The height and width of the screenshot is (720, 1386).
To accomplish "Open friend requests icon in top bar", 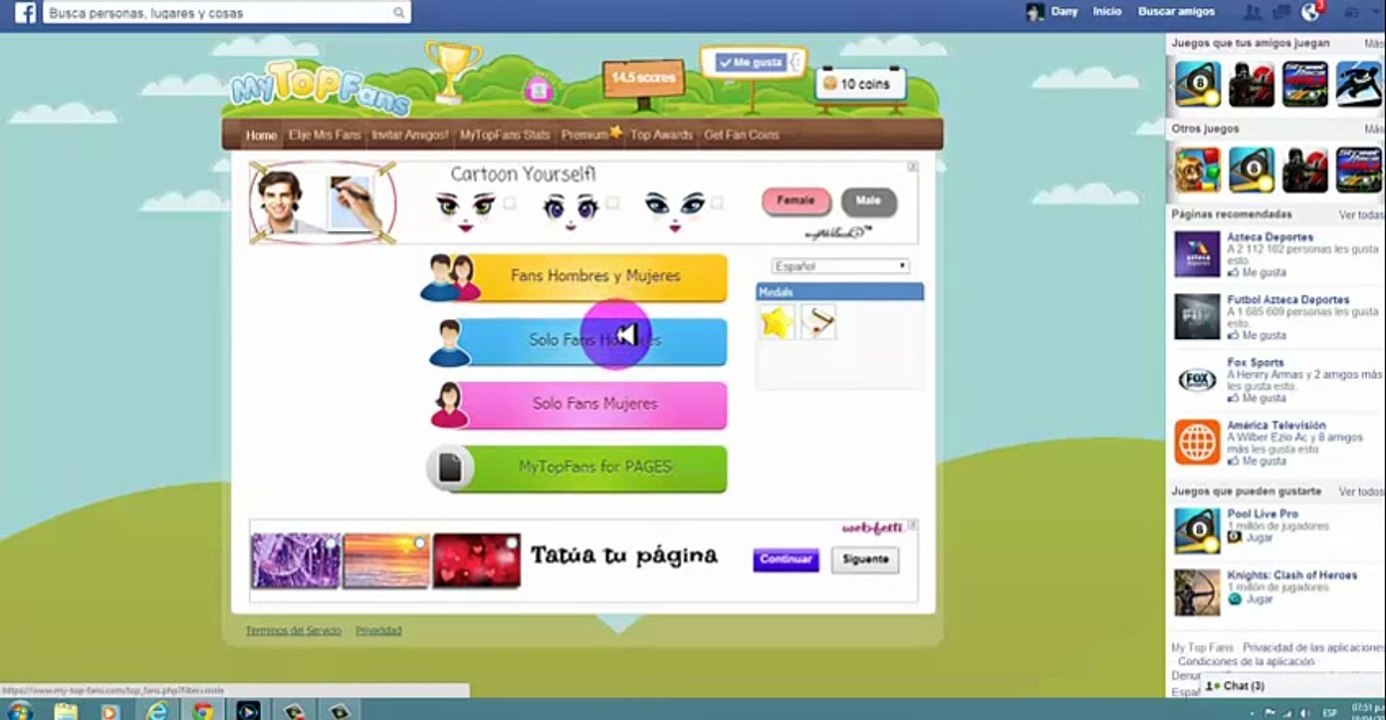I will (x=1251, y=12).
